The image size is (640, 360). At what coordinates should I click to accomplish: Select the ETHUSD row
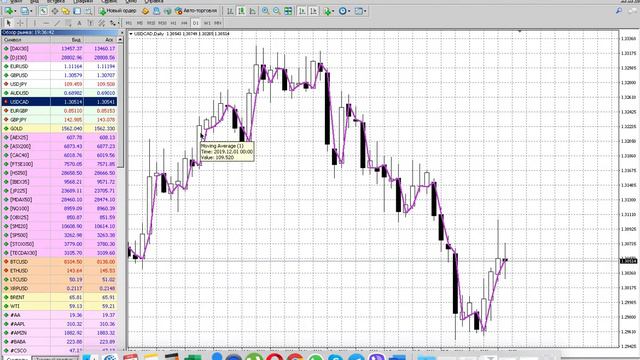(x=59, y=271)
